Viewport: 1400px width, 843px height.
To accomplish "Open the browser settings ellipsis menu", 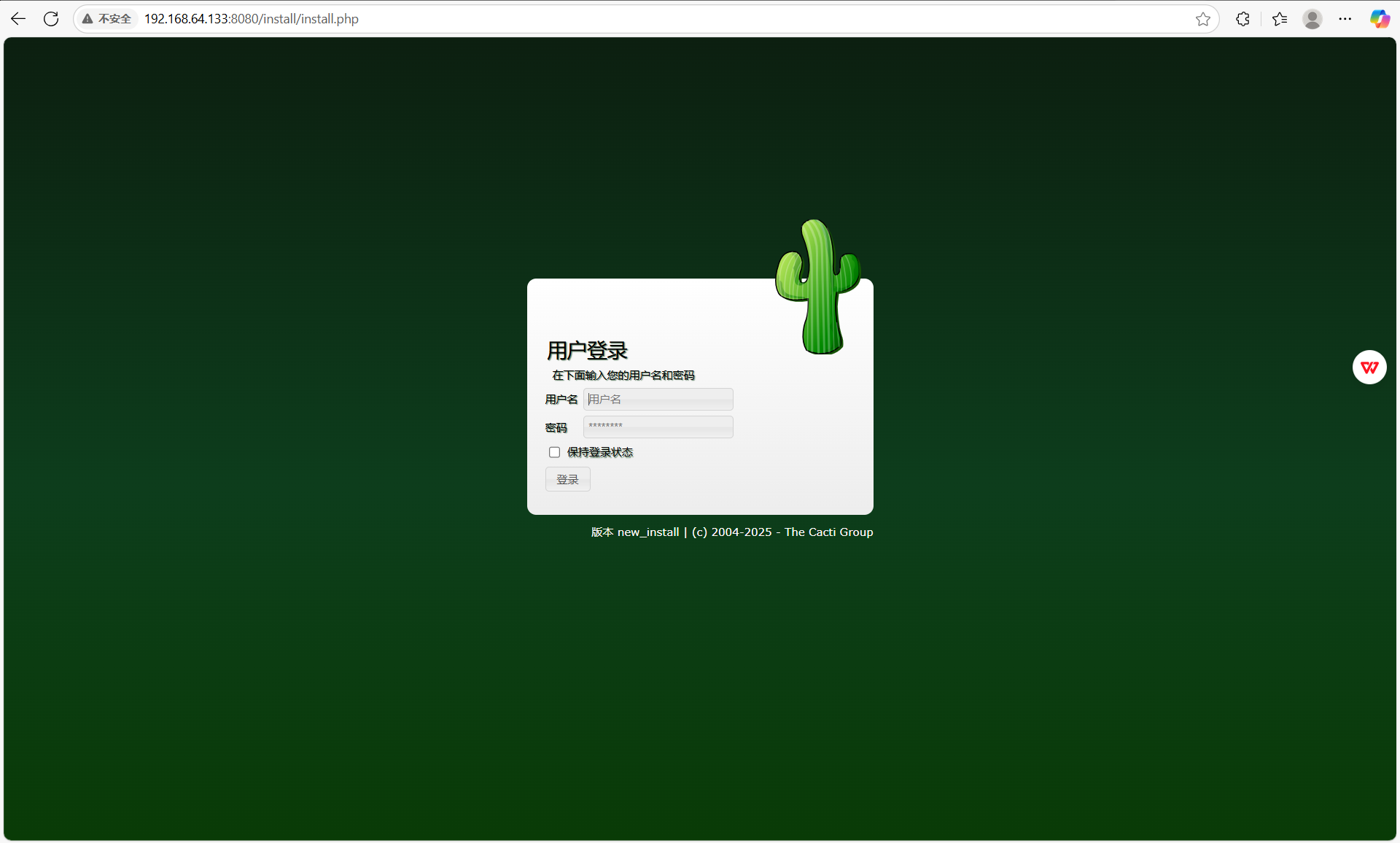I will click(1345, 19).
